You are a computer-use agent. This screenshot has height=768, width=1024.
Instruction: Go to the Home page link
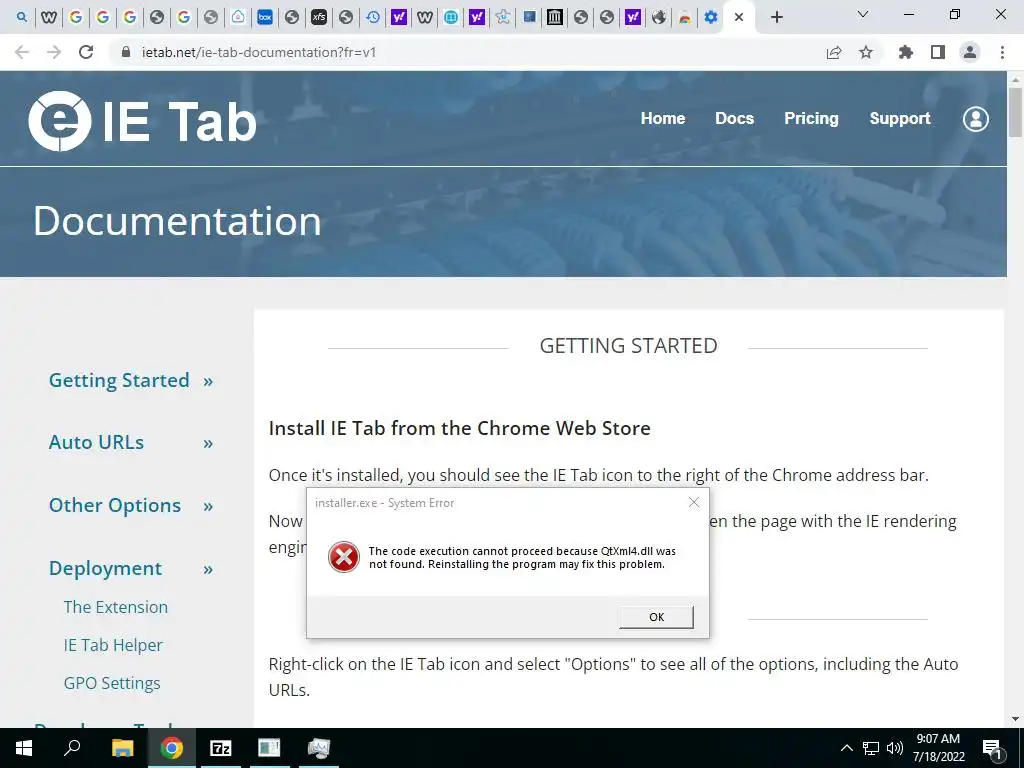click(663, 118)
